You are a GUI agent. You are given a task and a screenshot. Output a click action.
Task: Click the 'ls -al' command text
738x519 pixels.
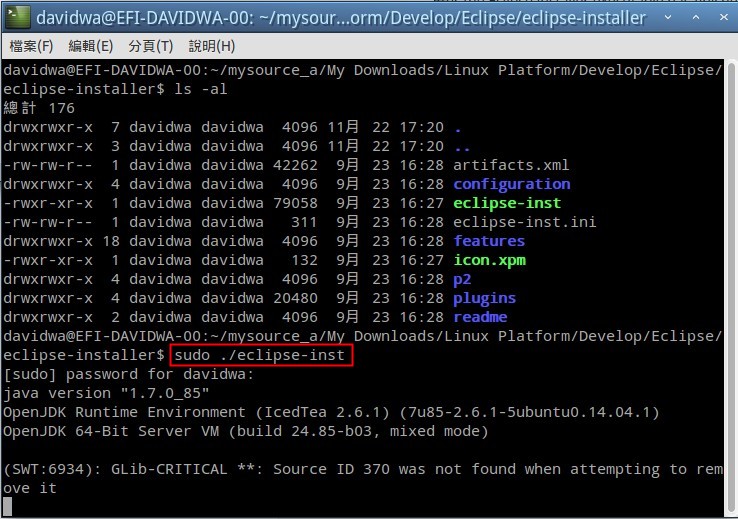click(x=201, y=89)
